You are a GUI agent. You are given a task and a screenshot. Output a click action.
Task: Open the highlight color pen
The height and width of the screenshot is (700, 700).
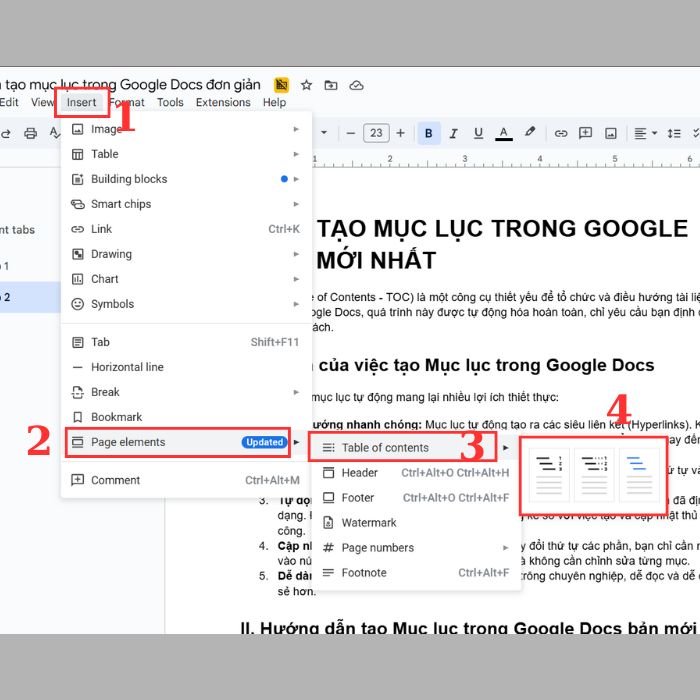[x=529, y=132]
